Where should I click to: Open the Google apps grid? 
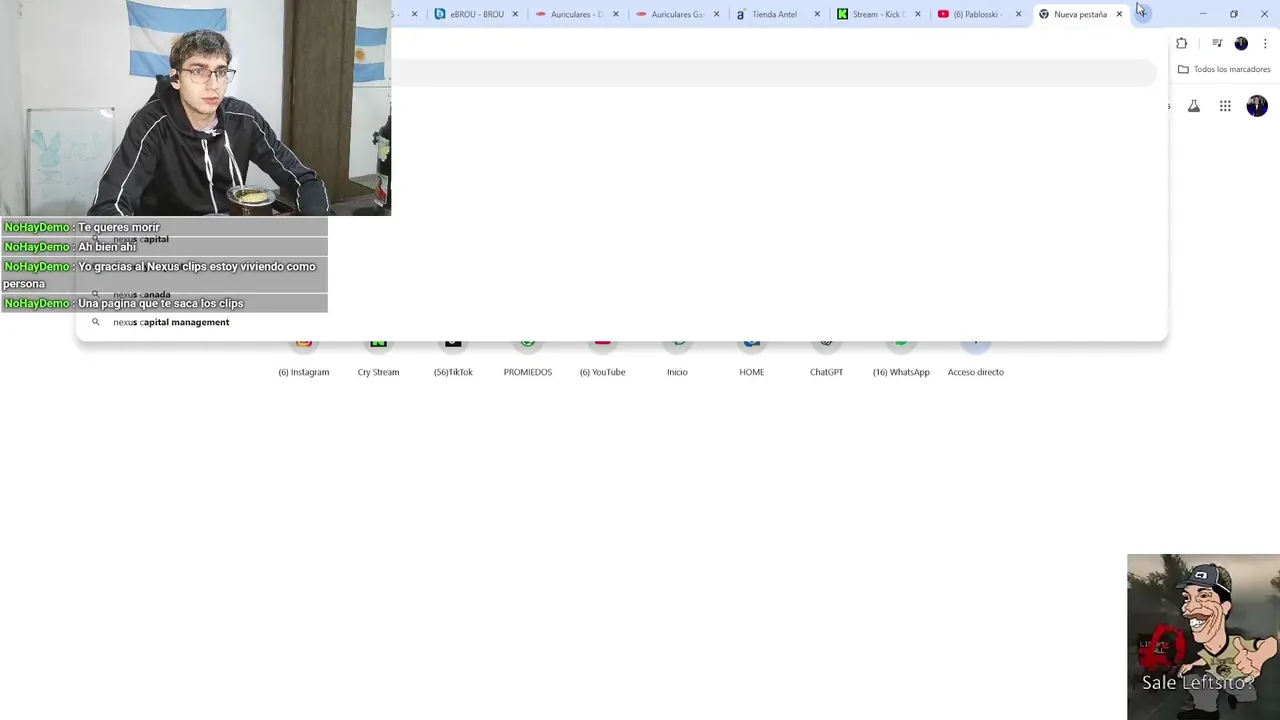1225,106
